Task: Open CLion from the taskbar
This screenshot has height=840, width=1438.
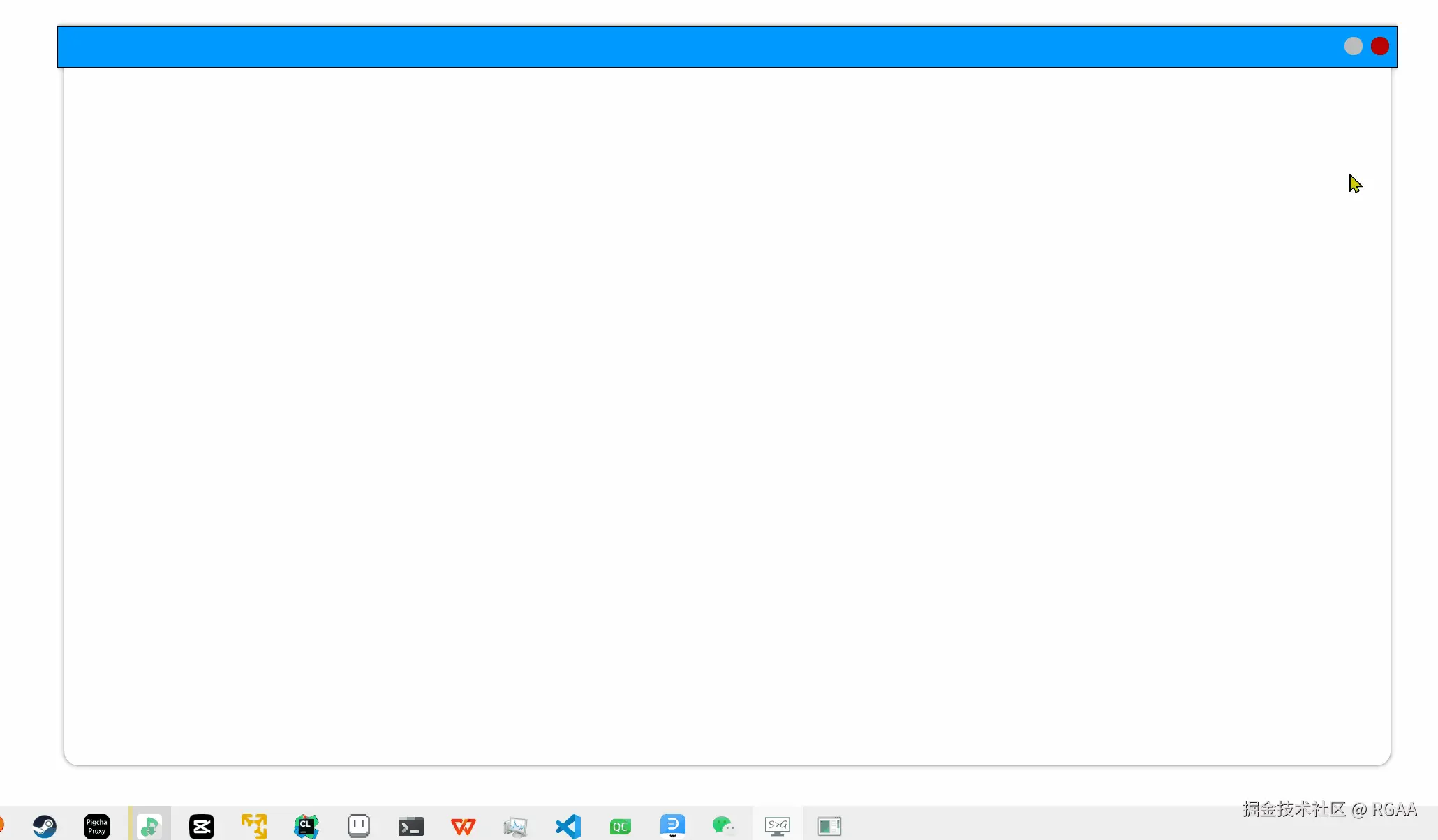Action: [306, 827]
